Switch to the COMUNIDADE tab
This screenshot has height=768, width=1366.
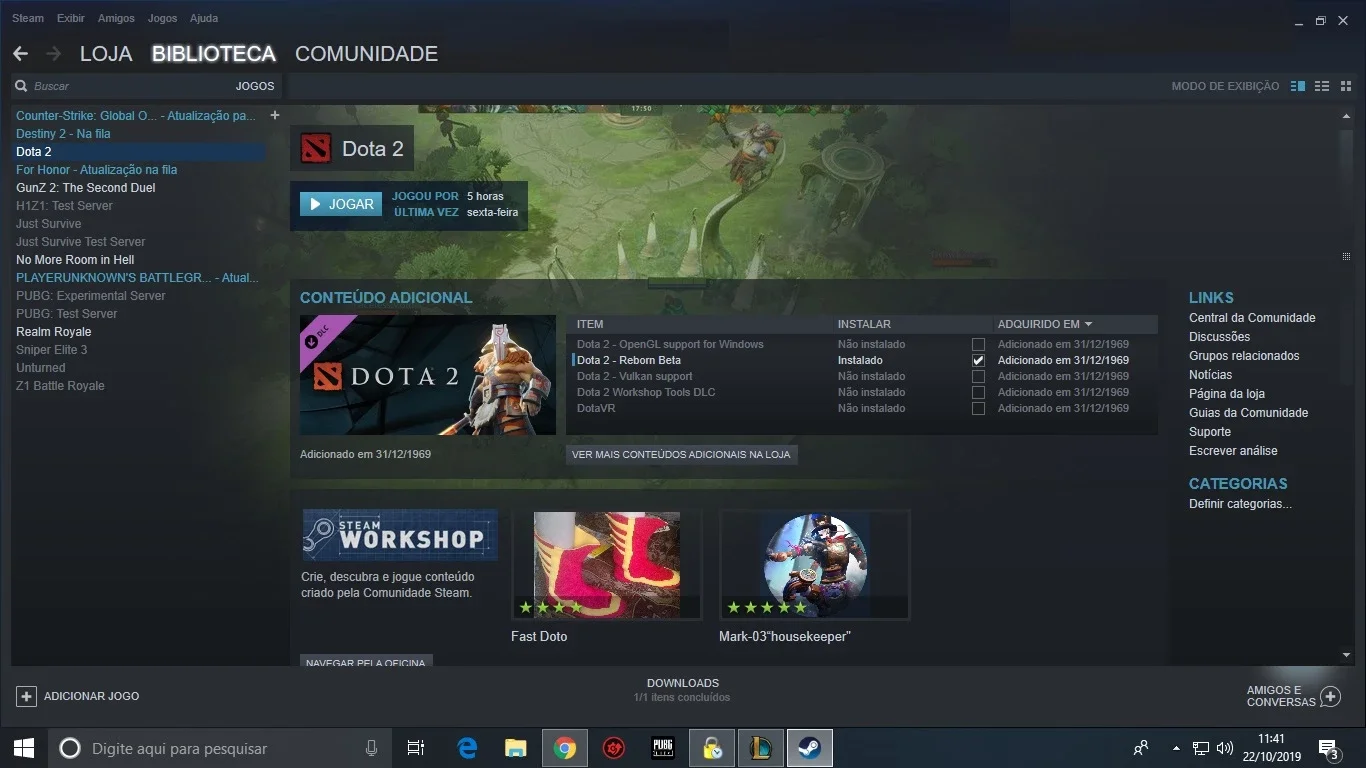pos(366,54)
